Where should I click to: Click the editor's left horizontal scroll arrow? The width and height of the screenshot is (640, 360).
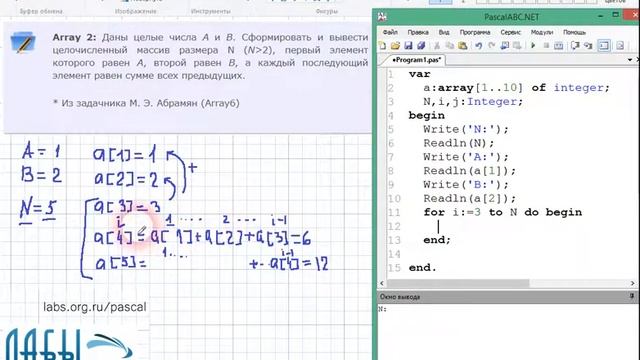382,283
